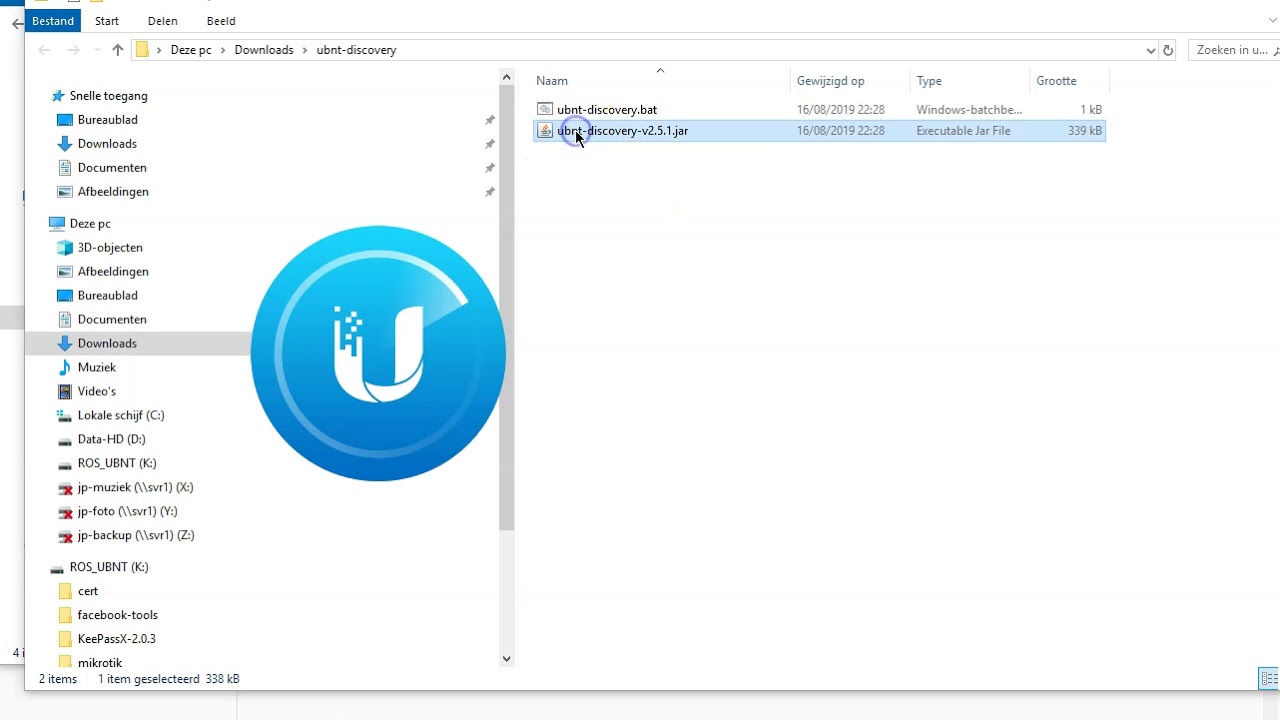Open Afbeeldingen under Deze pc
The width and height of the screenshot is (1280, 720).
click(113, 272)
